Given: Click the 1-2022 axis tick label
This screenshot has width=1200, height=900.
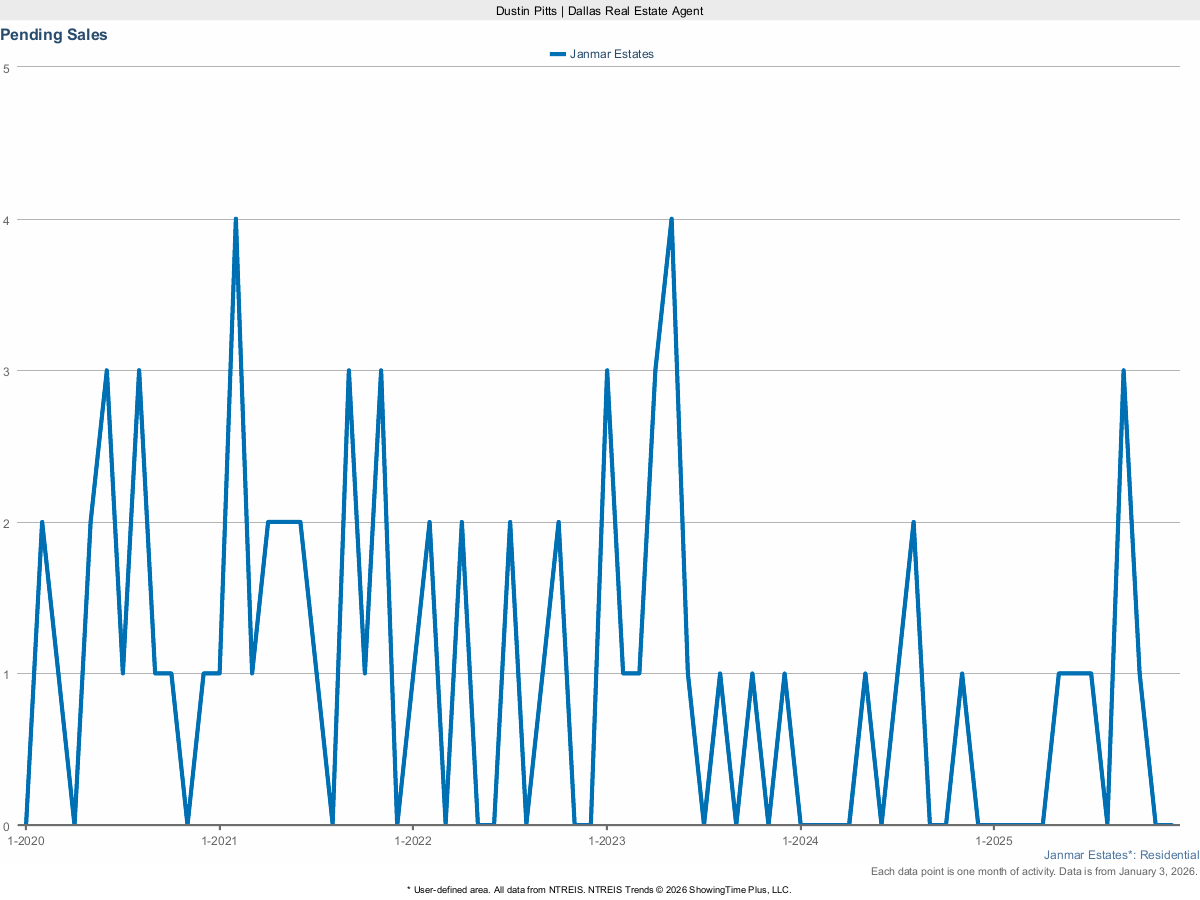Looking at the screenshot, I should pyautogui.click(x=415, y=841).
